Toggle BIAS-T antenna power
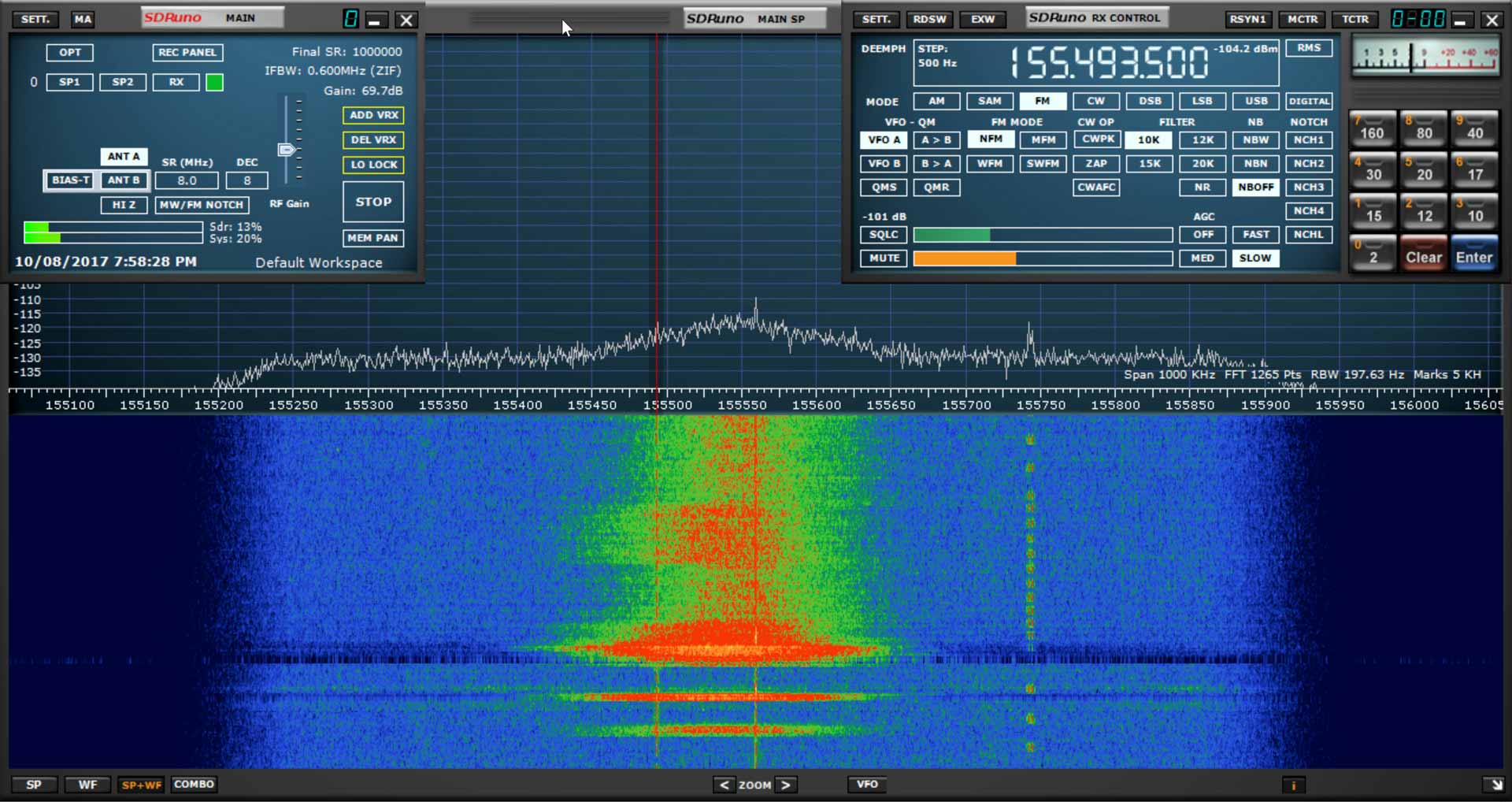 [69, 180]
